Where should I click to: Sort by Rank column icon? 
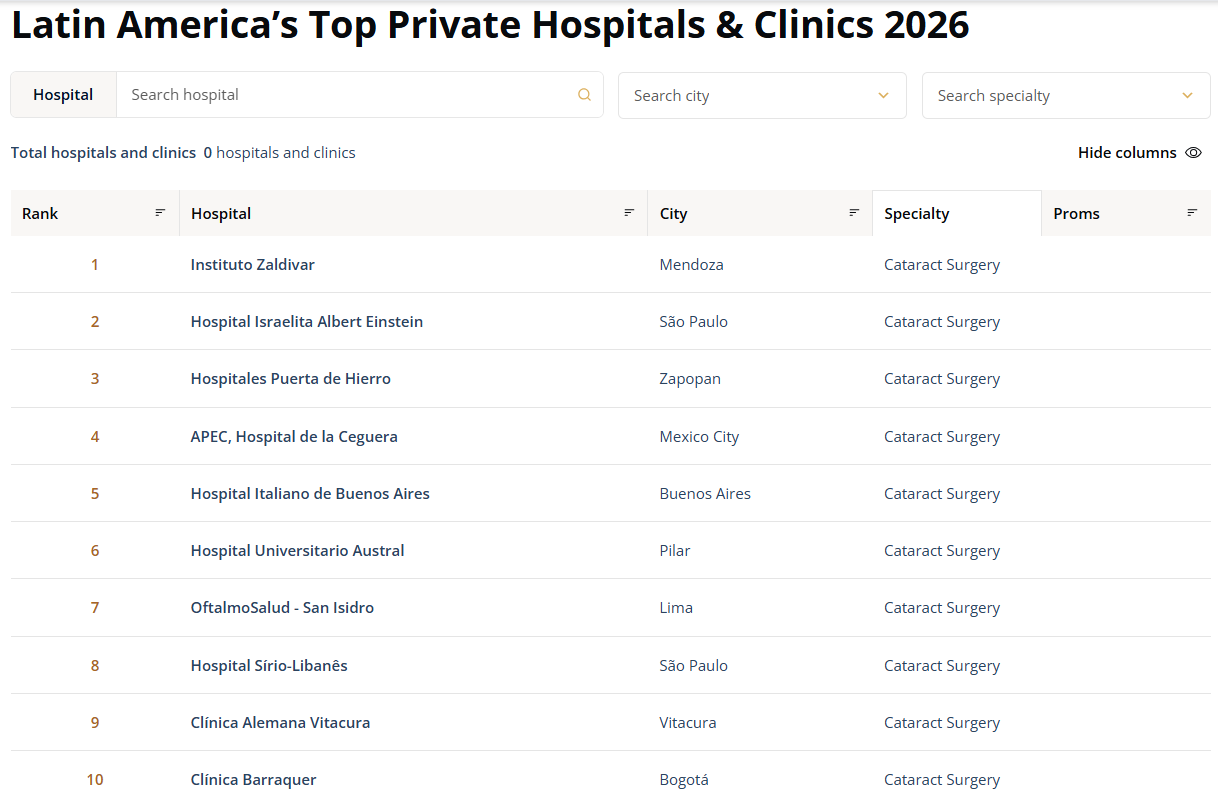click(x=160, y=213)
